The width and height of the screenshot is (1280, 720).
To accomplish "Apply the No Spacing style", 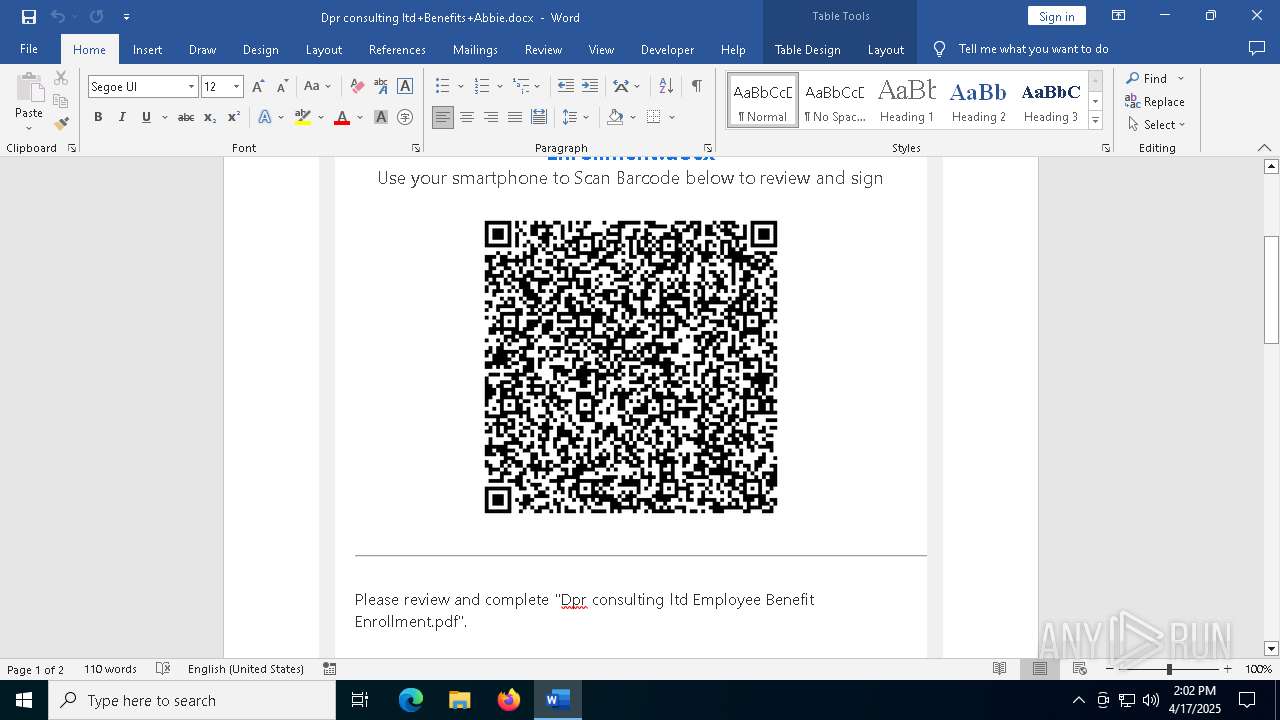I will click(835, 100).
